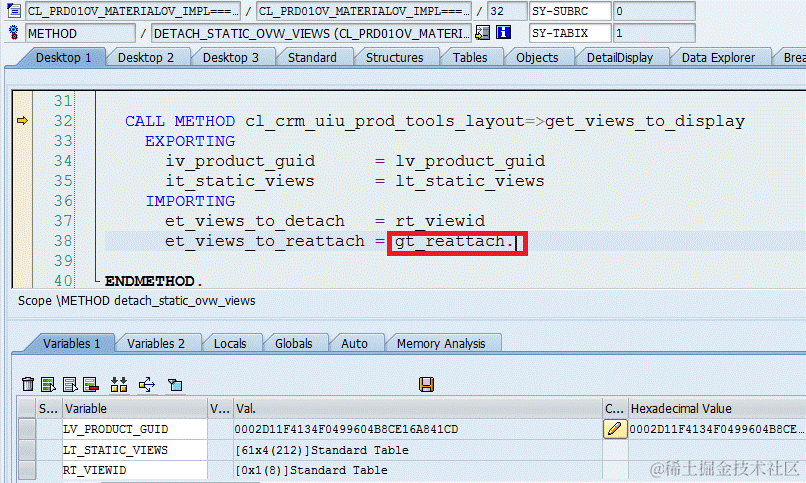806x483 pixels.
Task: Click the first CL_PRD01OV_MATERIALOV_IMPL program field
Action: point(133,11)
